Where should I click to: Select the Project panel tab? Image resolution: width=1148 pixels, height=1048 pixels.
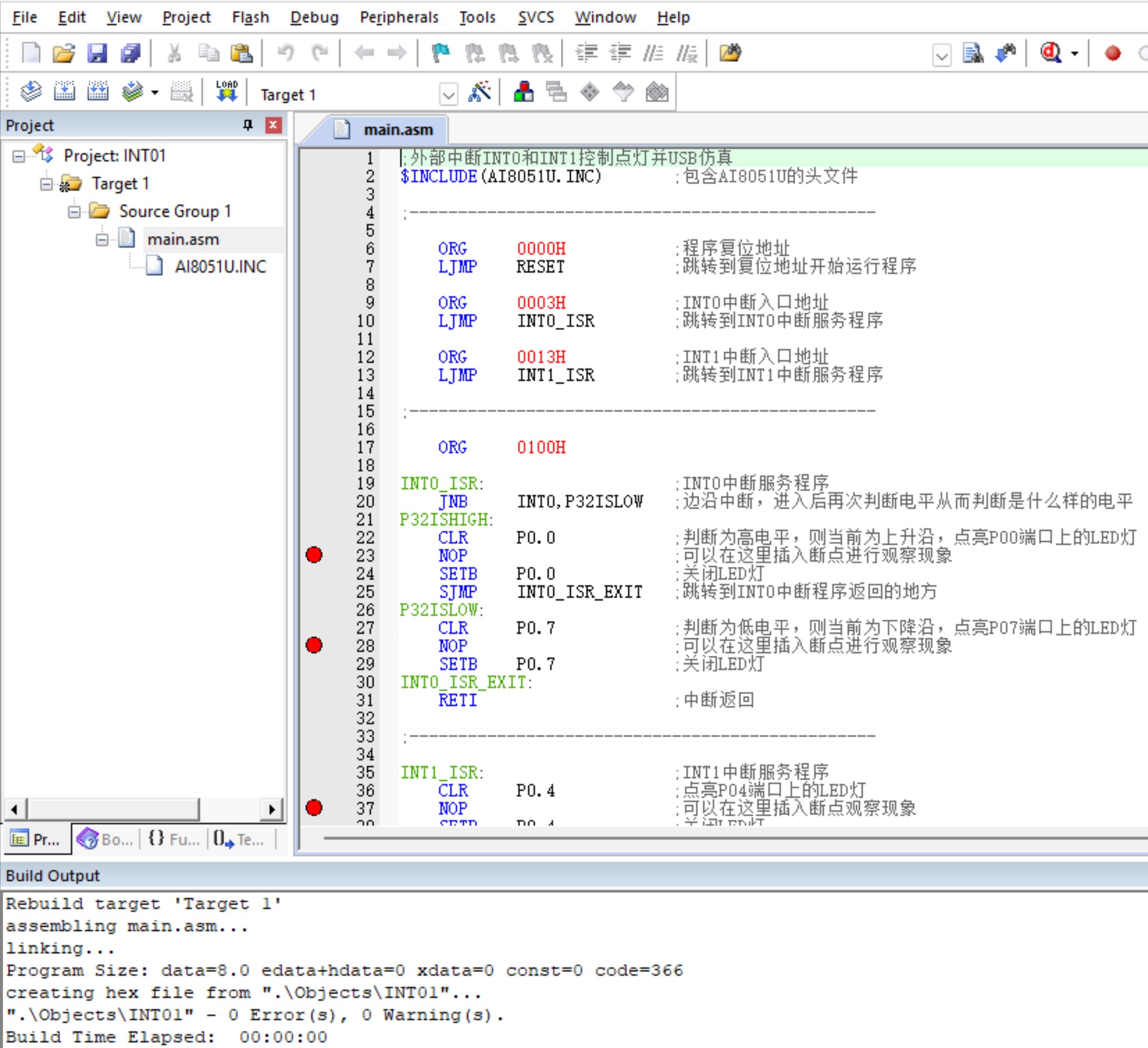(x=37, y=840)
